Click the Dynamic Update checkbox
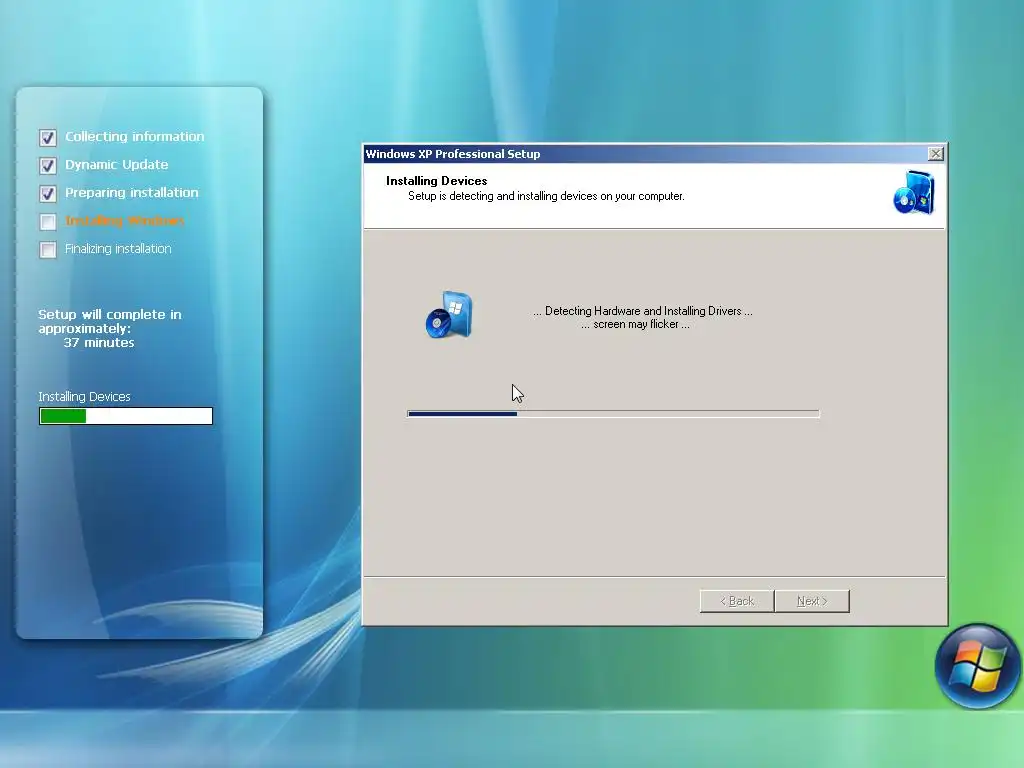Image resolution: width=1024 pixels, height=768 pixels. pyautogui.click(x=48, y=165)
